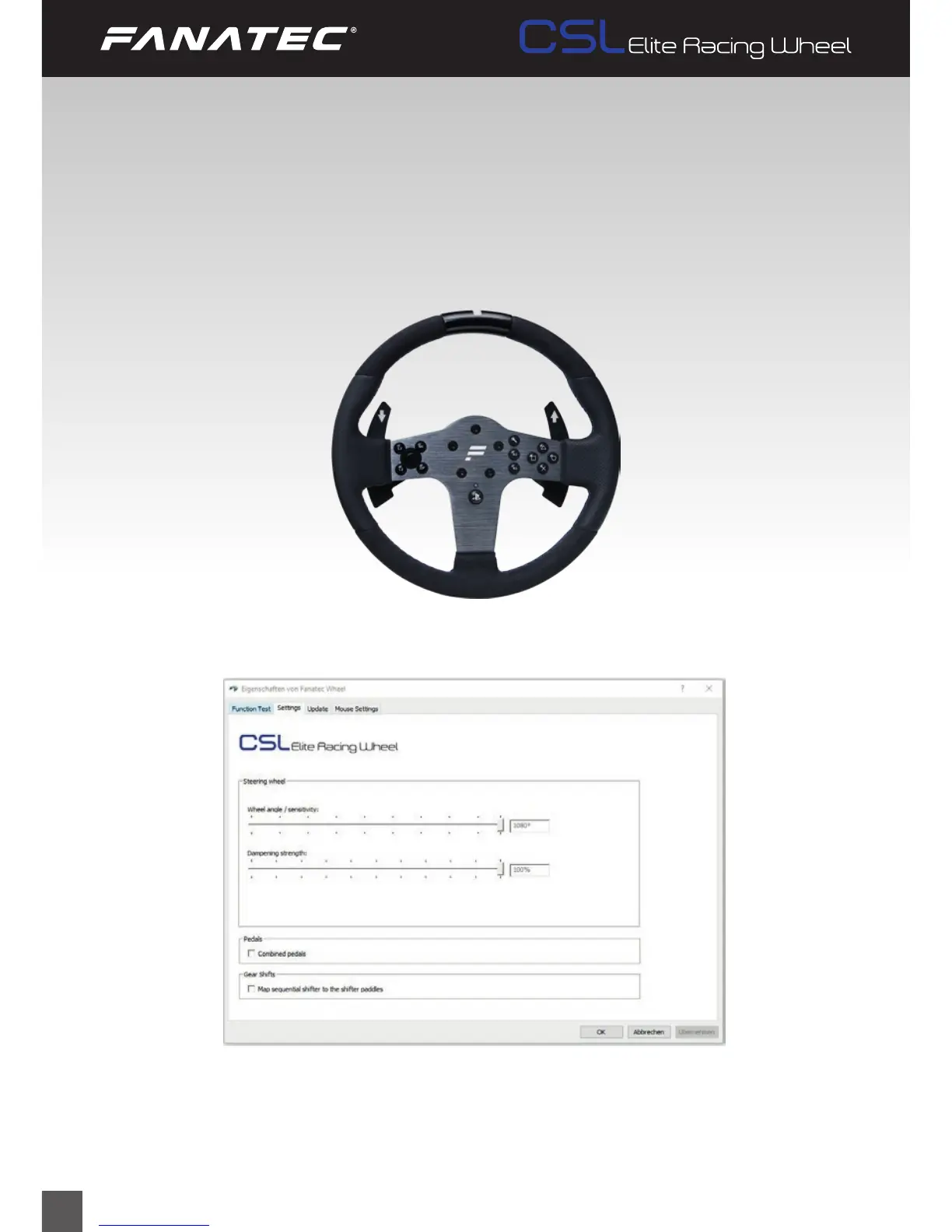Click the Fanatec logo in the page header
Screen dimensions: 952x1232
pyautogui.click(x=229, y=38)
